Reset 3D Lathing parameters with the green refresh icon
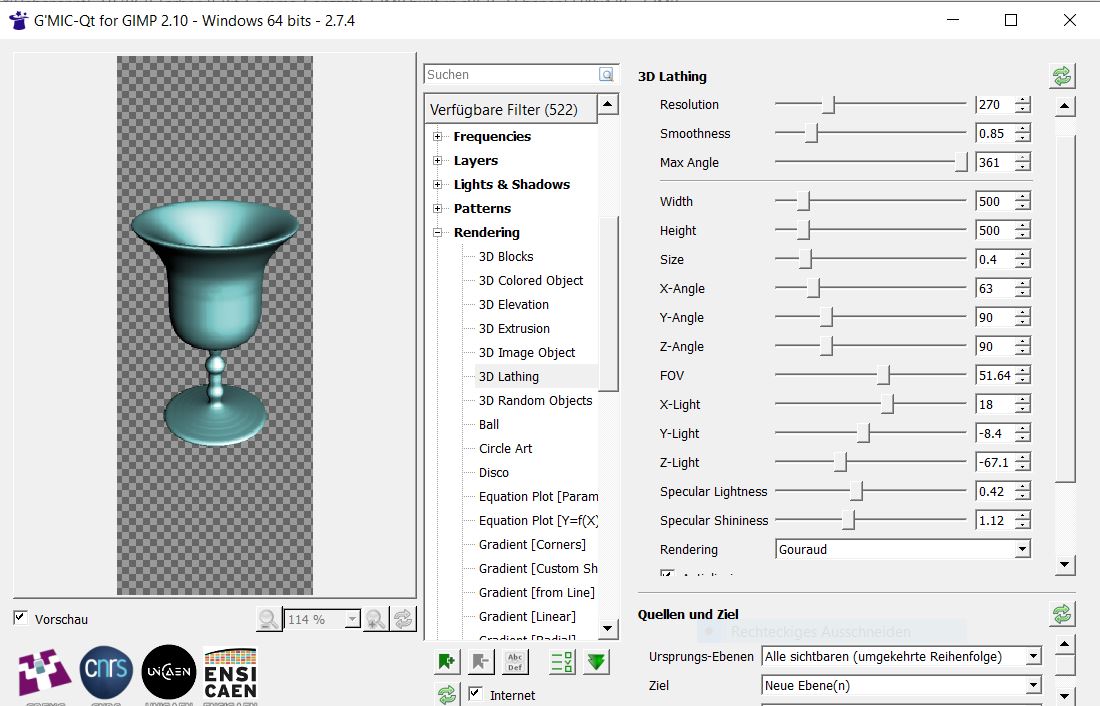This screenshot has height=706, width=1100. [x=1062, y=76]
